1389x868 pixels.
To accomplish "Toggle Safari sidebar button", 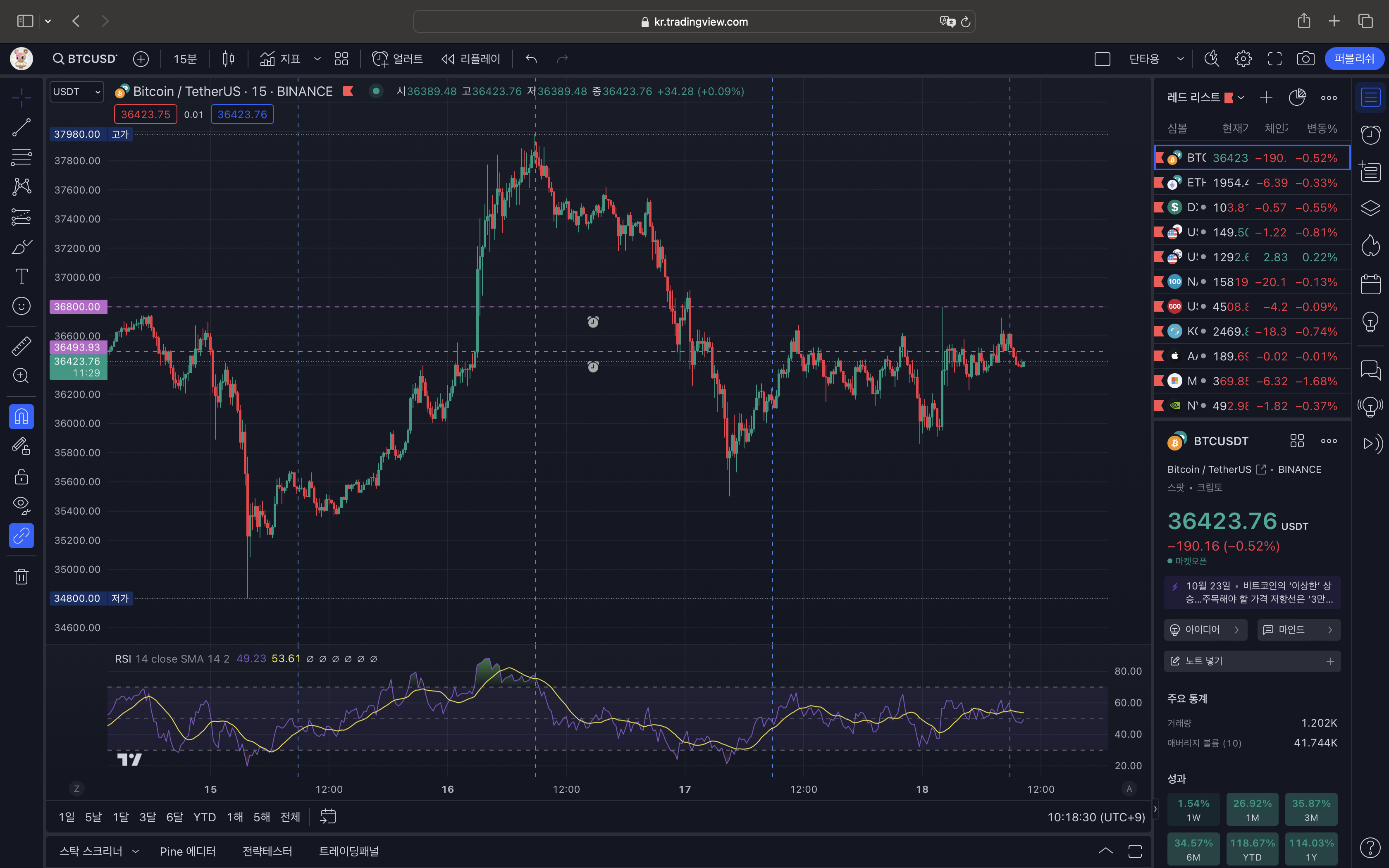I will click(25, 21).
